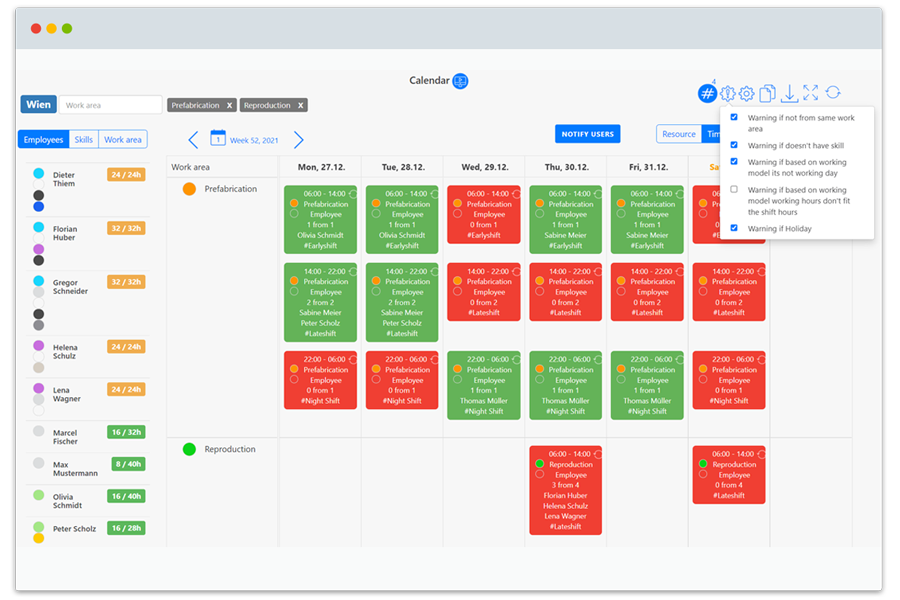Uncheck Warning if not from same work area

733,118
